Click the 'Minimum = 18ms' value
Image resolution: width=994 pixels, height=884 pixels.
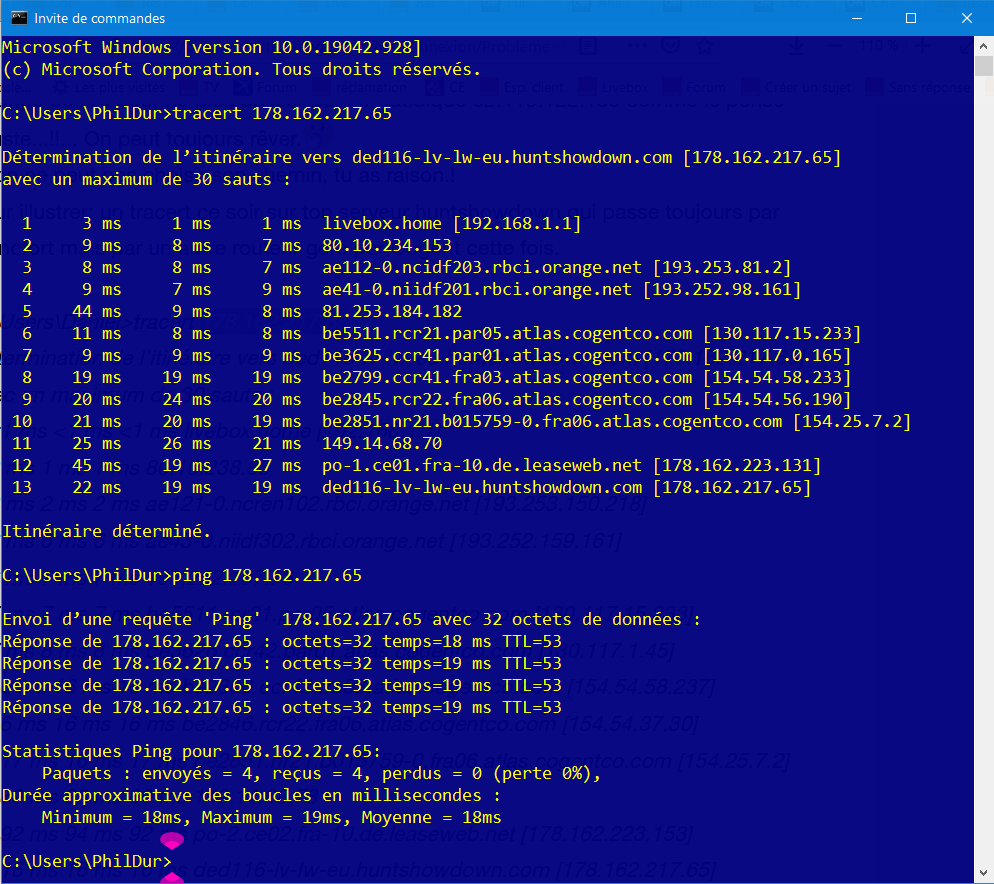tap(112, 817)
